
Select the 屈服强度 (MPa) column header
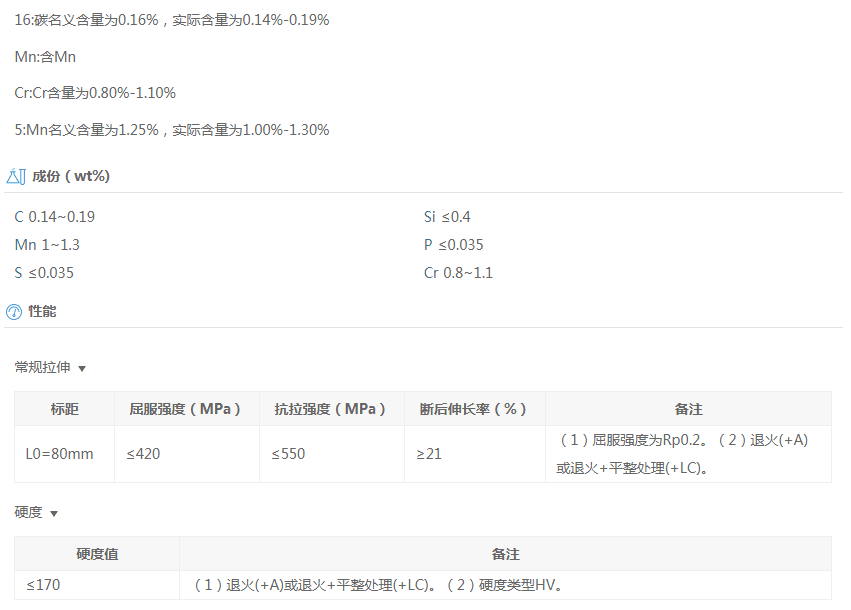186,409
